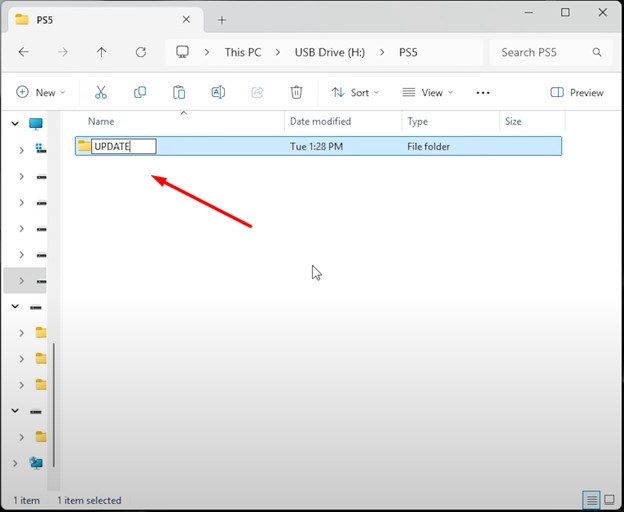Collapse the sidebar node with blue monitor
Screen dimensions: 624x512
(x=15, y=124)
